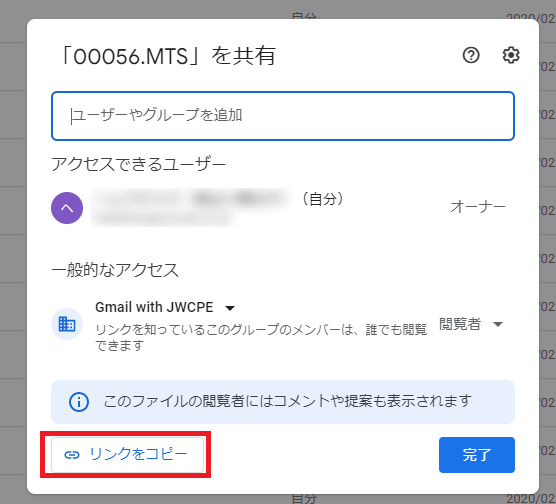Open the help question mark icon
The height and width of the screenshot is (504, 556).
[x=471, y=55]
